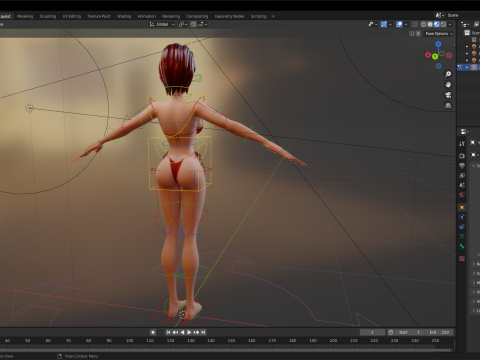
Task: Open the View Layer properties tab
Action: pyautogui.click(x=462, y=175)
